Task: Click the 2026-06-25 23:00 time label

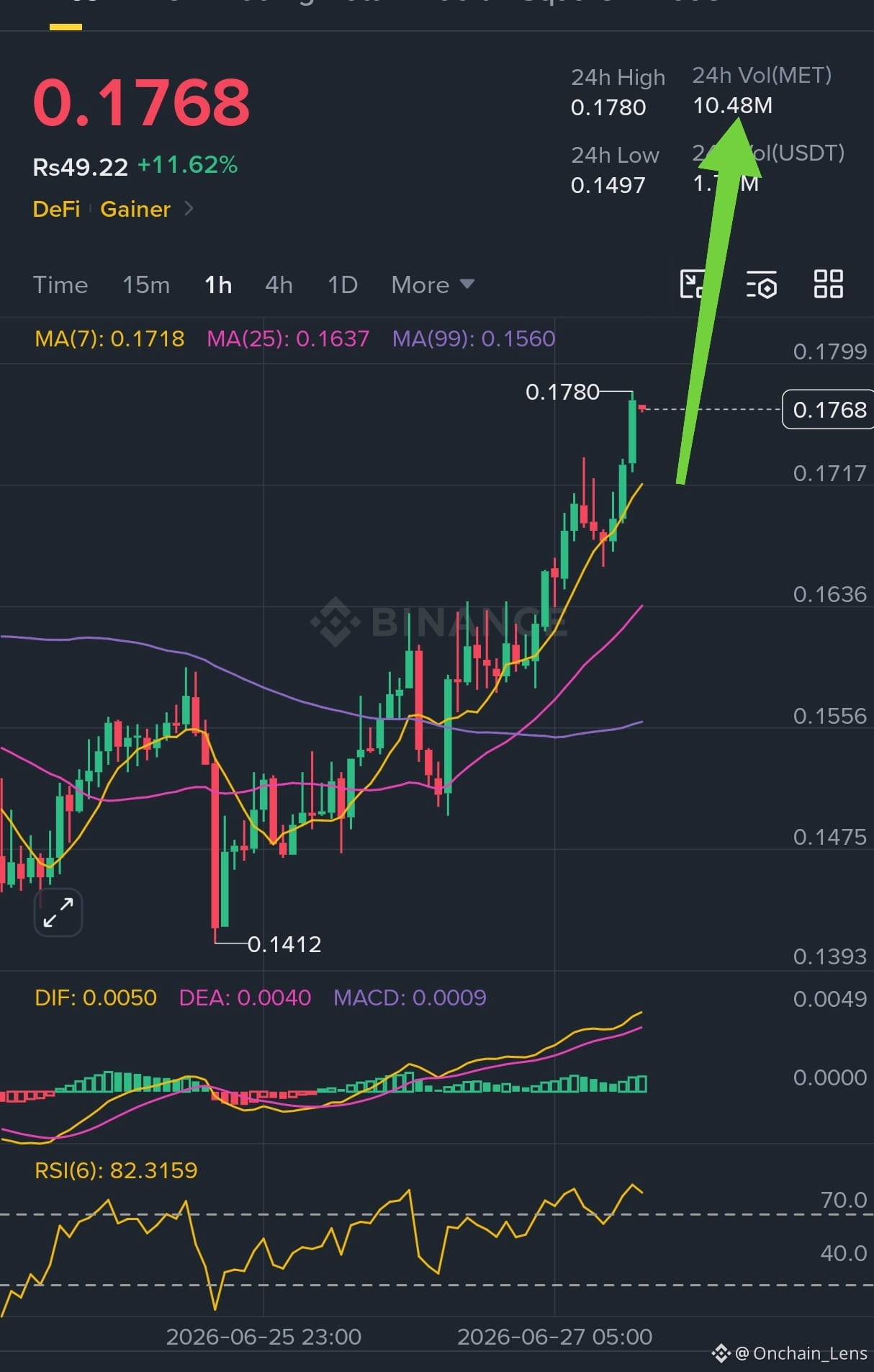Action: coord(263,1337)
